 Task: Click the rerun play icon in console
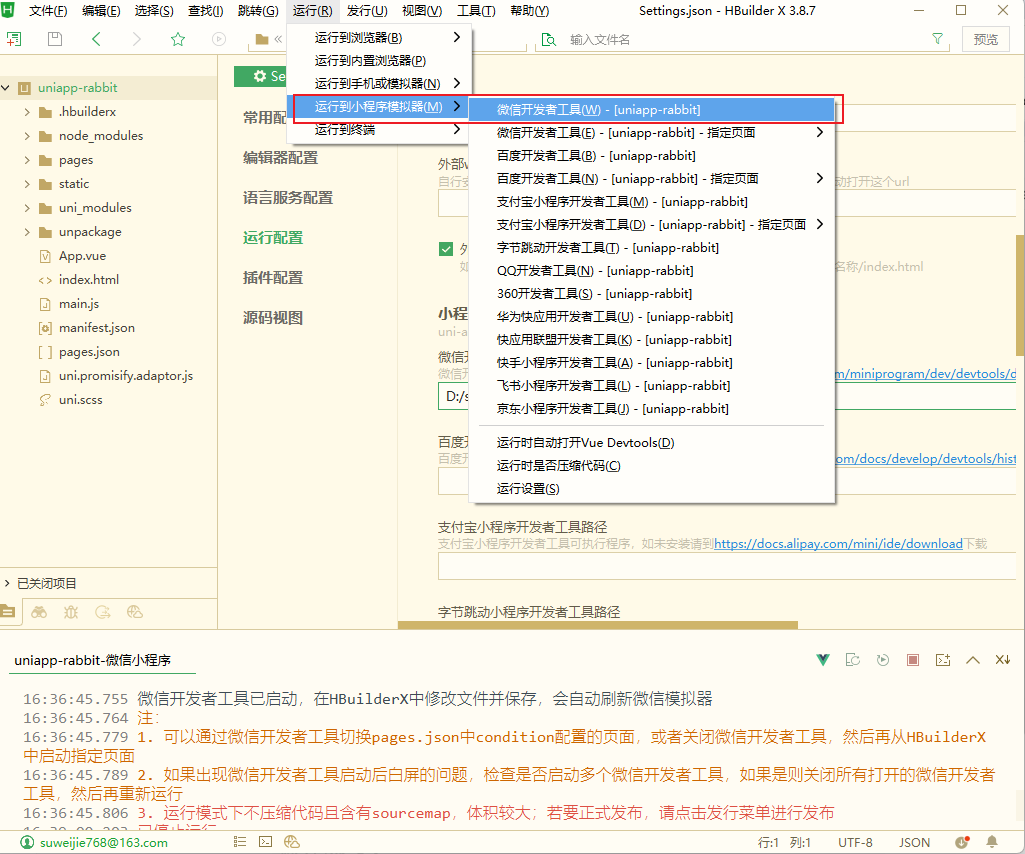[x=882, y=660]
